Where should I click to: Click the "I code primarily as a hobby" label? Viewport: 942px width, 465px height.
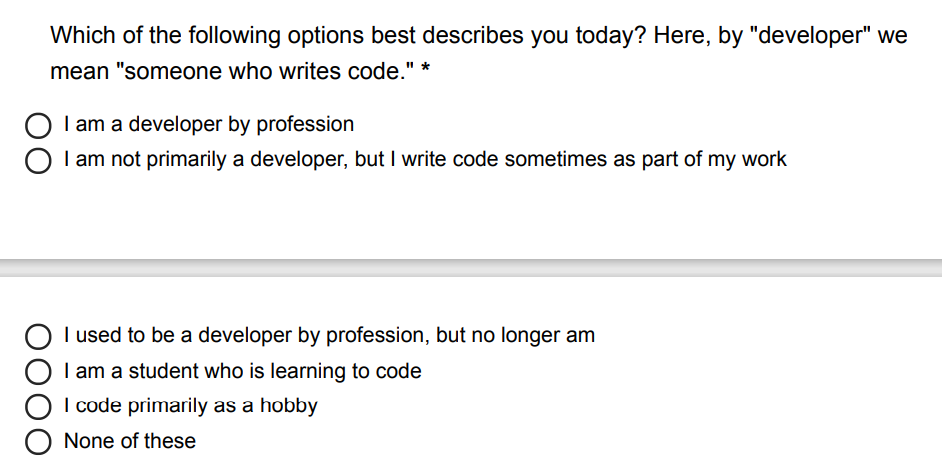[x=190, y=406]
